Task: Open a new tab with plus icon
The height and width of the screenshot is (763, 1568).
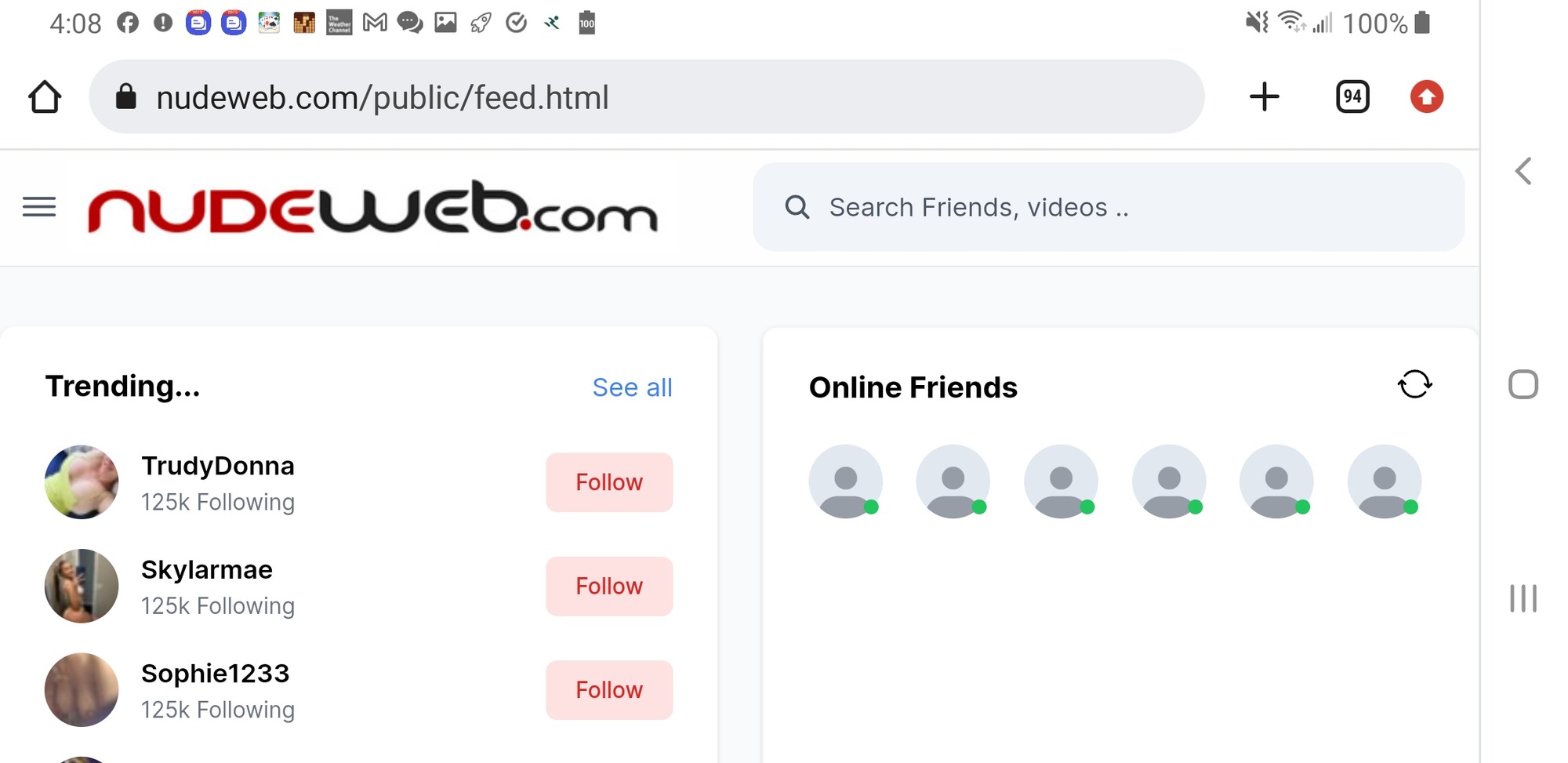Action: (x=1264, y=97)
